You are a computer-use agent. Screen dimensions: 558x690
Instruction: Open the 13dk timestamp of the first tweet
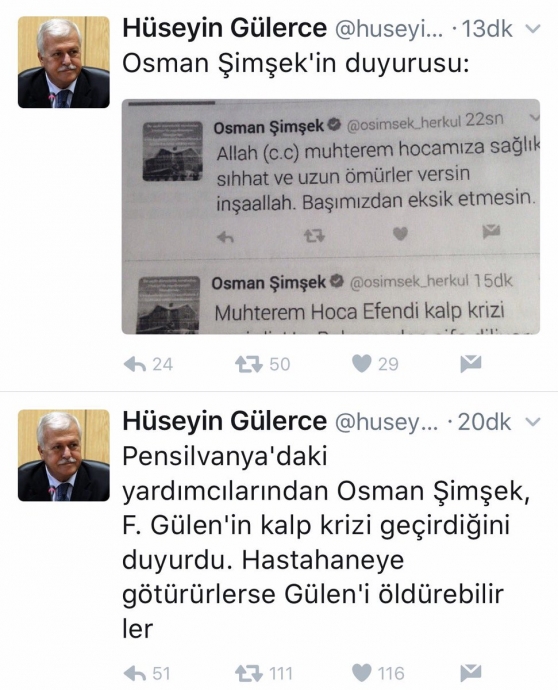487,29
